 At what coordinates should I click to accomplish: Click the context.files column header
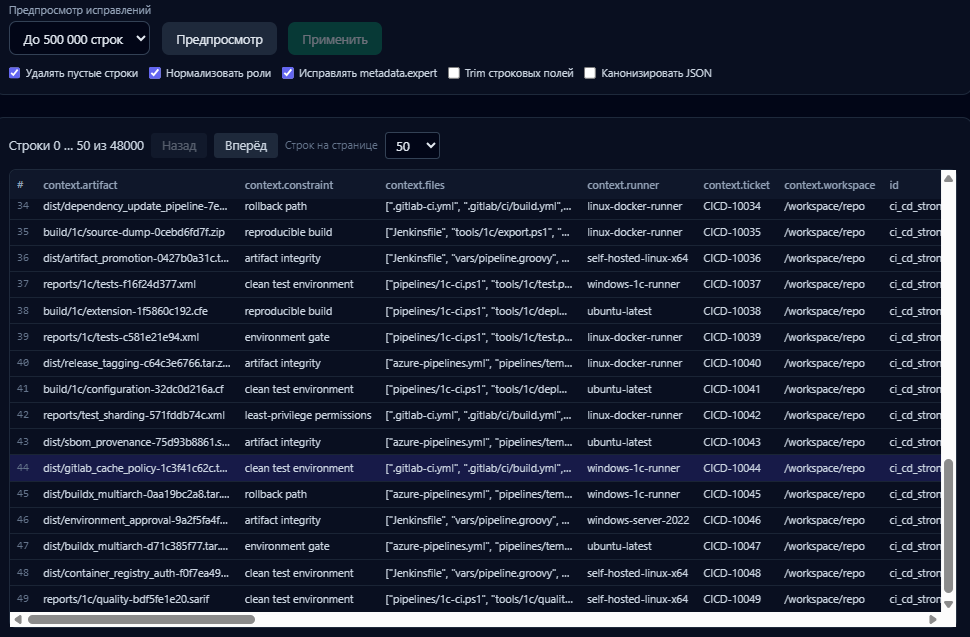click(x=415, y=185)
